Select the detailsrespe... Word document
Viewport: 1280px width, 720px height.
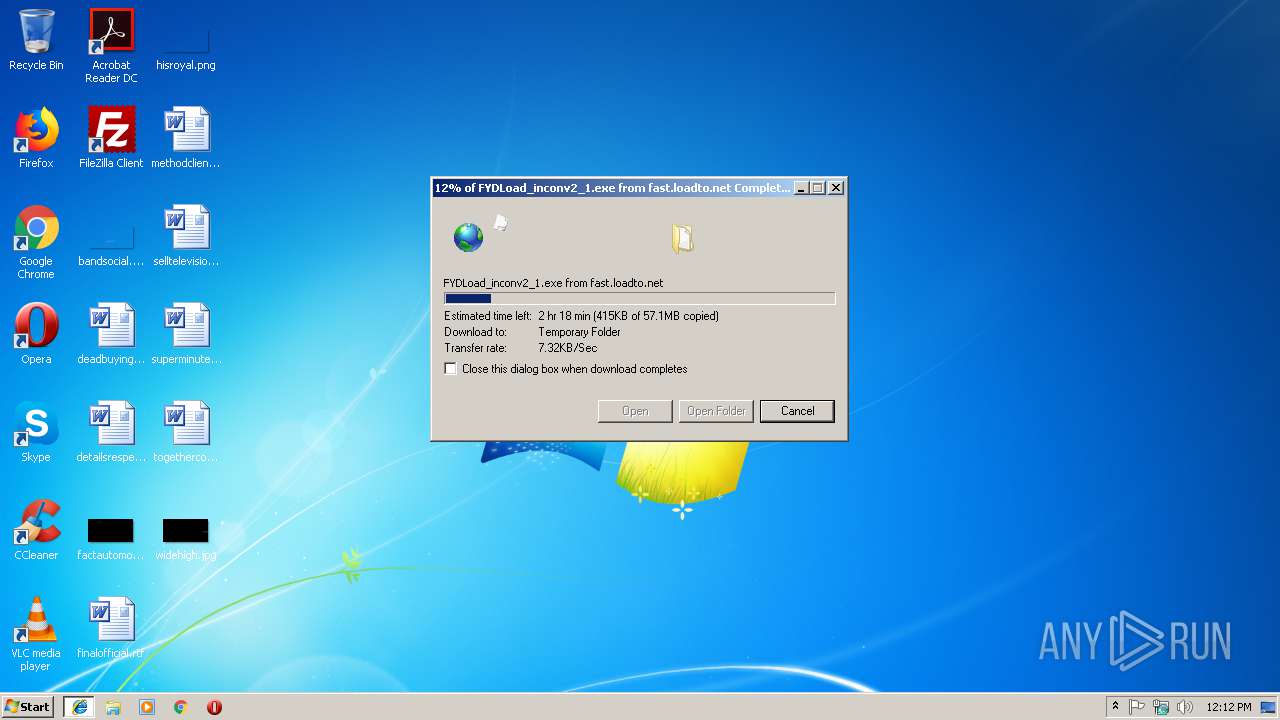pos(111,432)
